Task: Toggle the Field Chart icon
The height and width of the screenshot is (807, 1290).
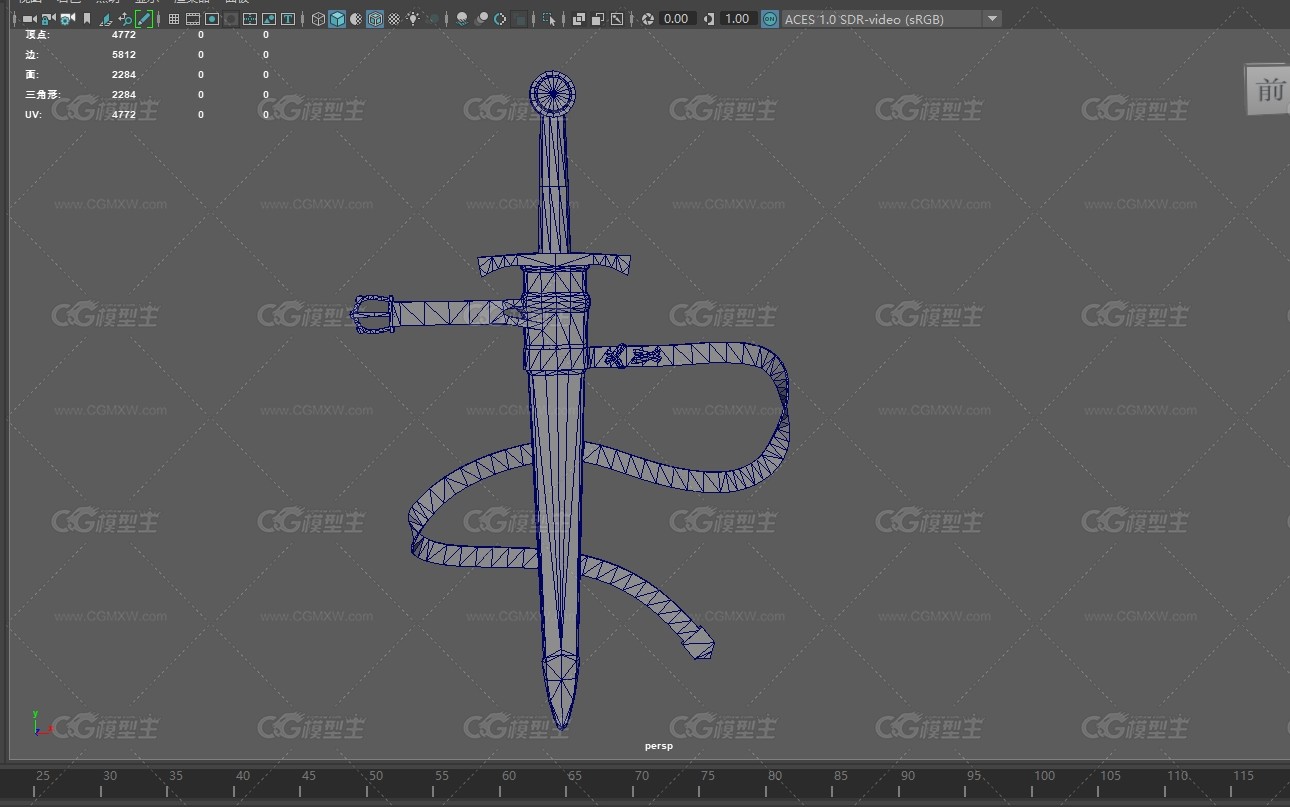Action: coord(250,19)
